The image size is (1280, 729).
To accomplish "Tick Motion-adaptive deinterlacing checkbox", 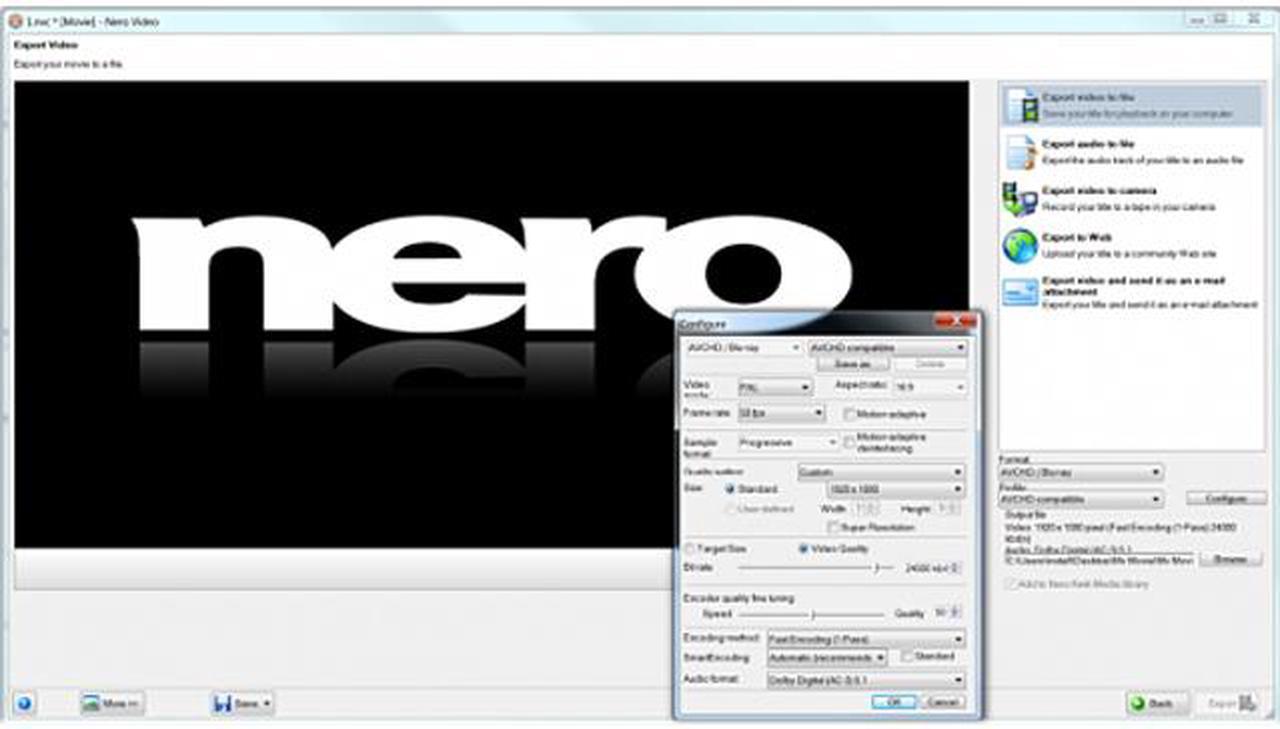I will [850, 441].
